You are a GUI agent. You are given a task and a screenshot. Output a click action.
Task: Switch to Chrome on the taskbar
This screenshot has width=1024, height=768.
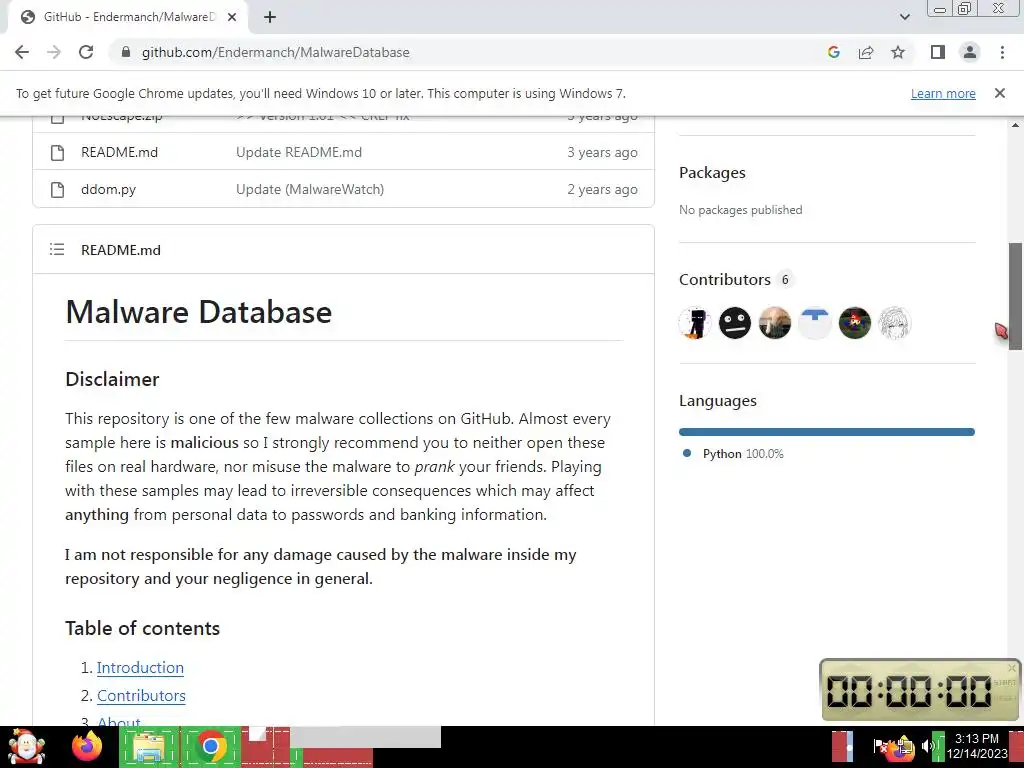click(210, 746)
